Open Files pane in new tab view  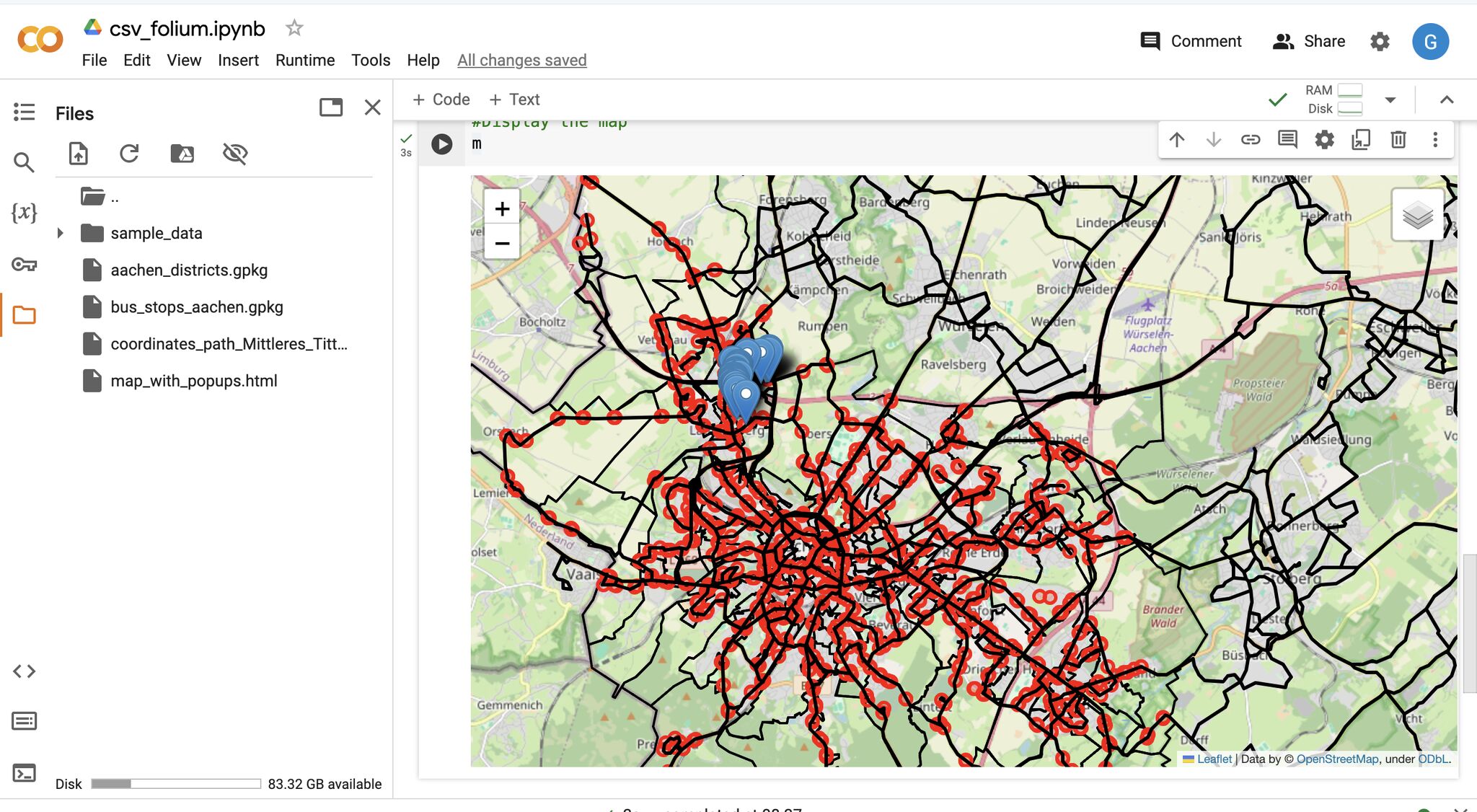331,107
